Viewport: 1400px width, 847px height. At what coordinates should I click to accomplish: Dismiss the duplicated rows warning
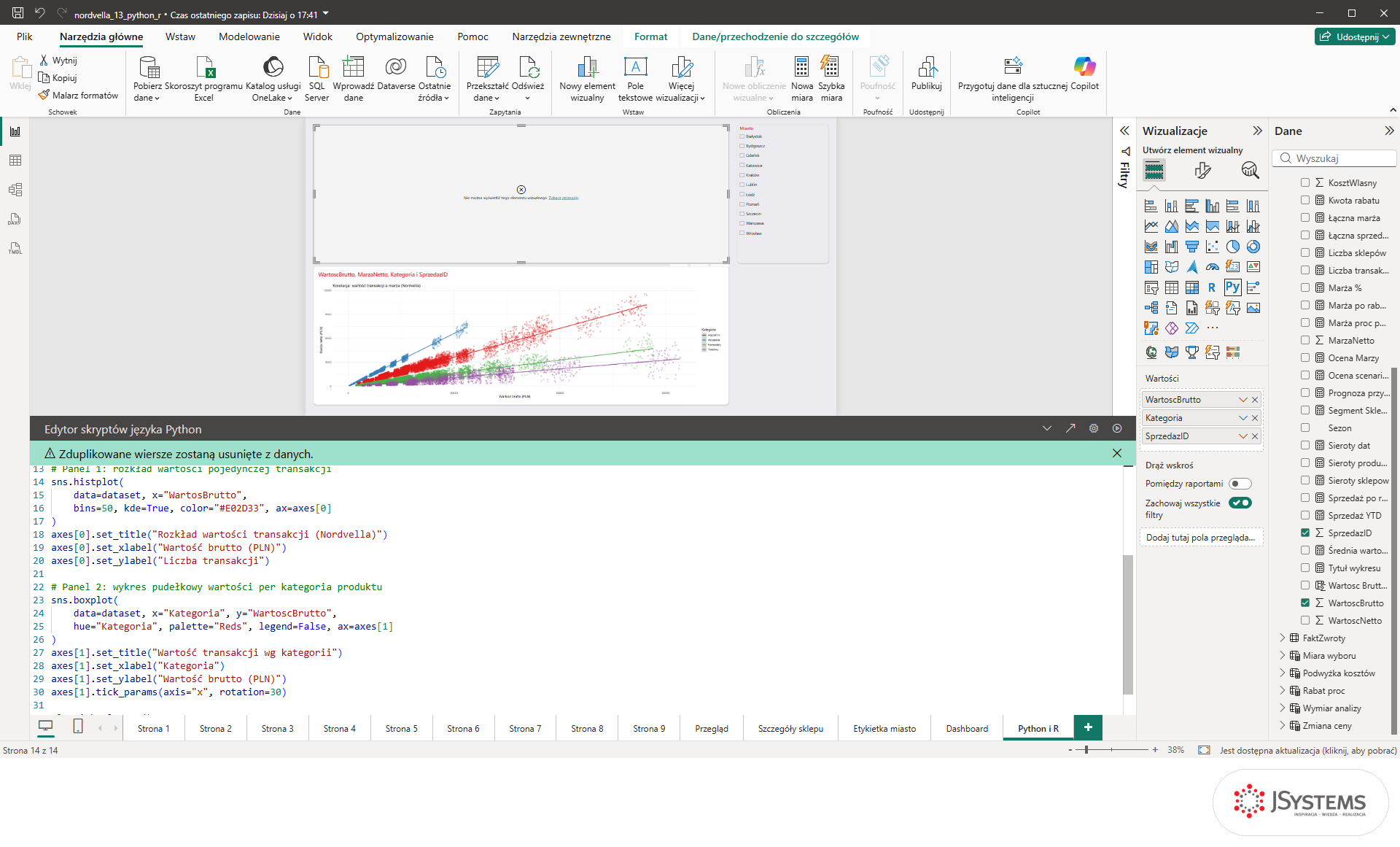point(1117,453)
